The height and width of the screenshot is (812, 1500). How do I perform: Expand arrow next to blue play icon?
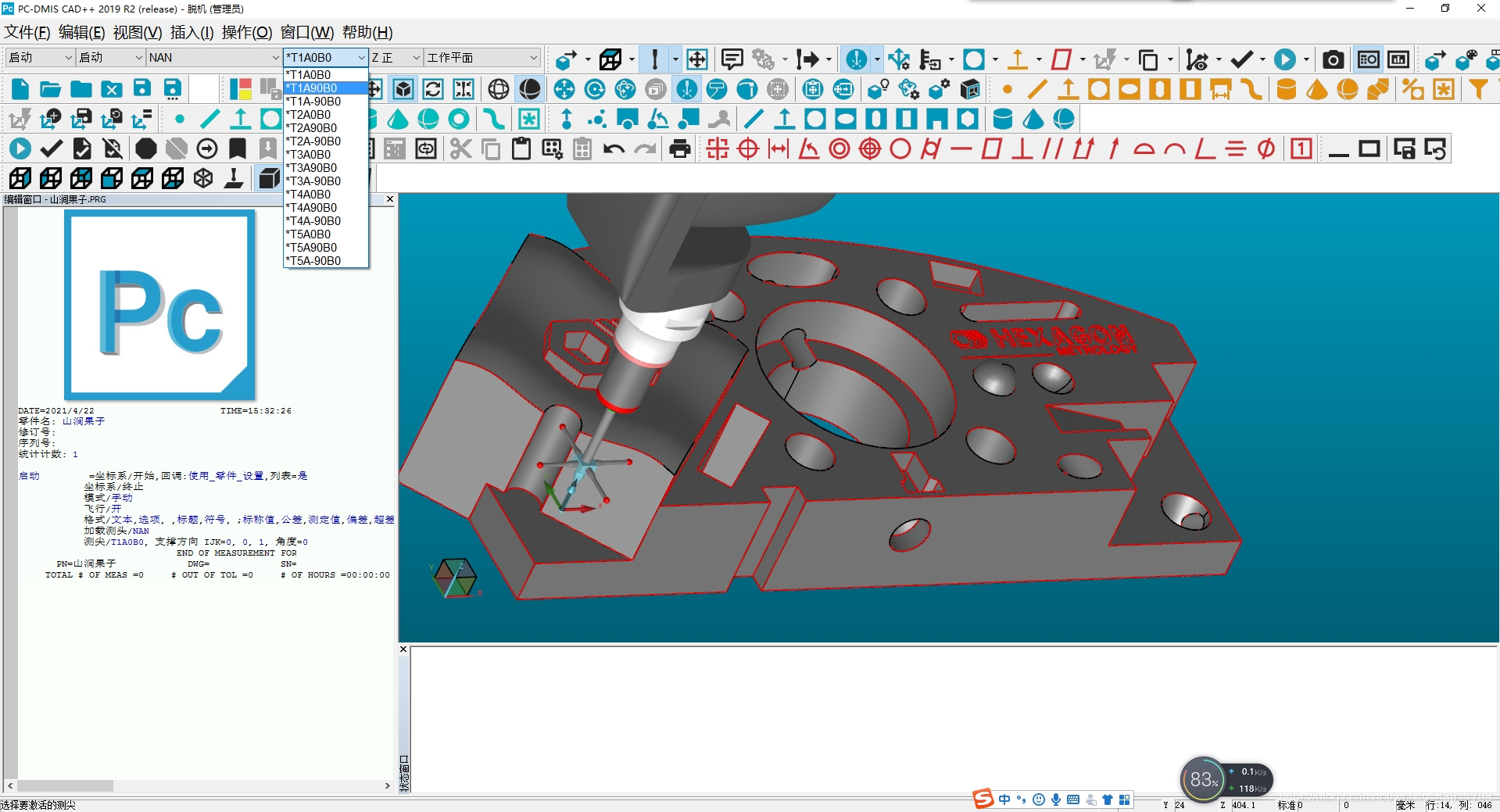pos(1306,59)
